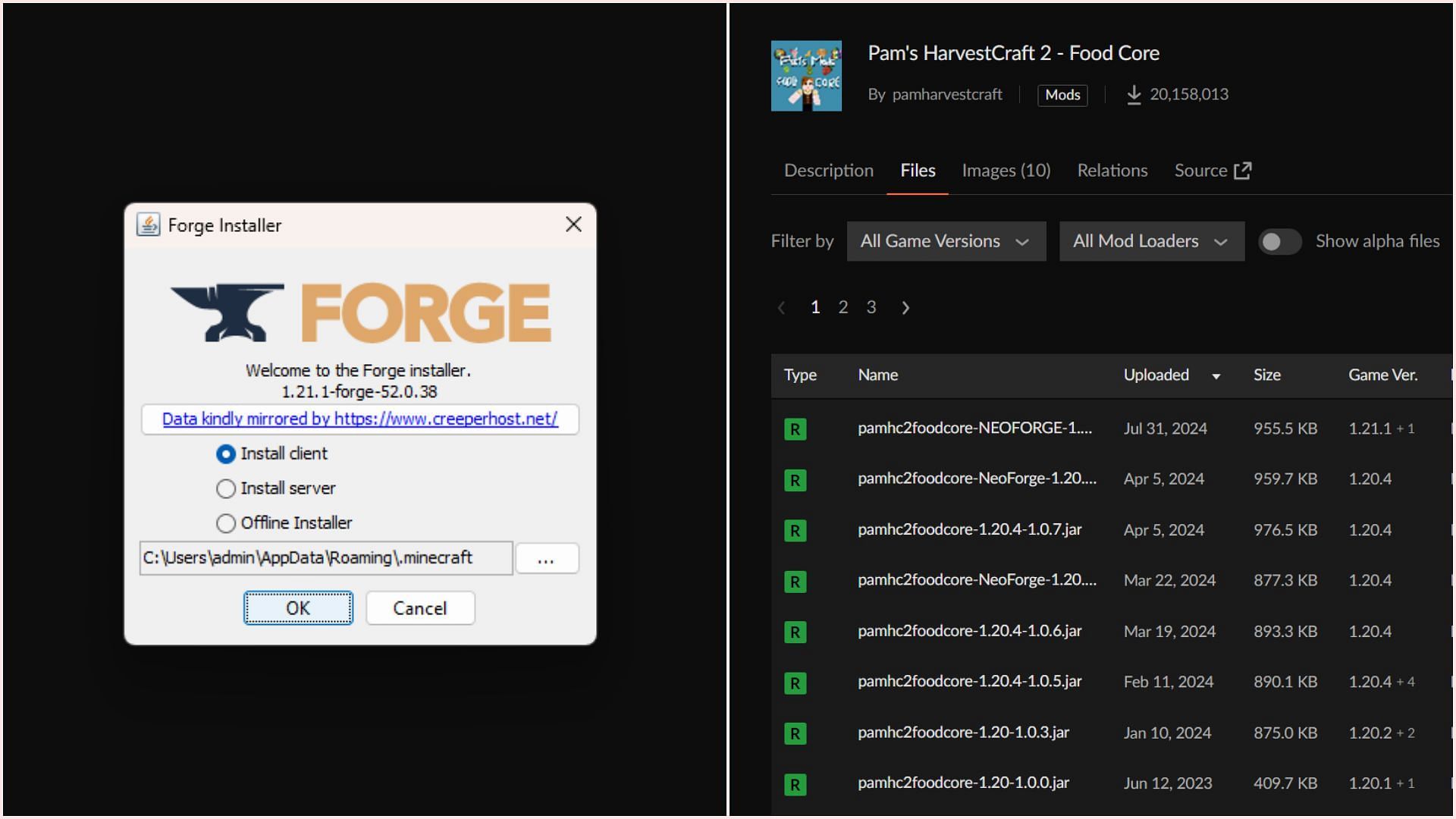Click the release badge for pamhc2foodcore-1.20.4-1.0.7.jar
Viewport: 1456px width, 819px height.
click(x=795, y=531)
